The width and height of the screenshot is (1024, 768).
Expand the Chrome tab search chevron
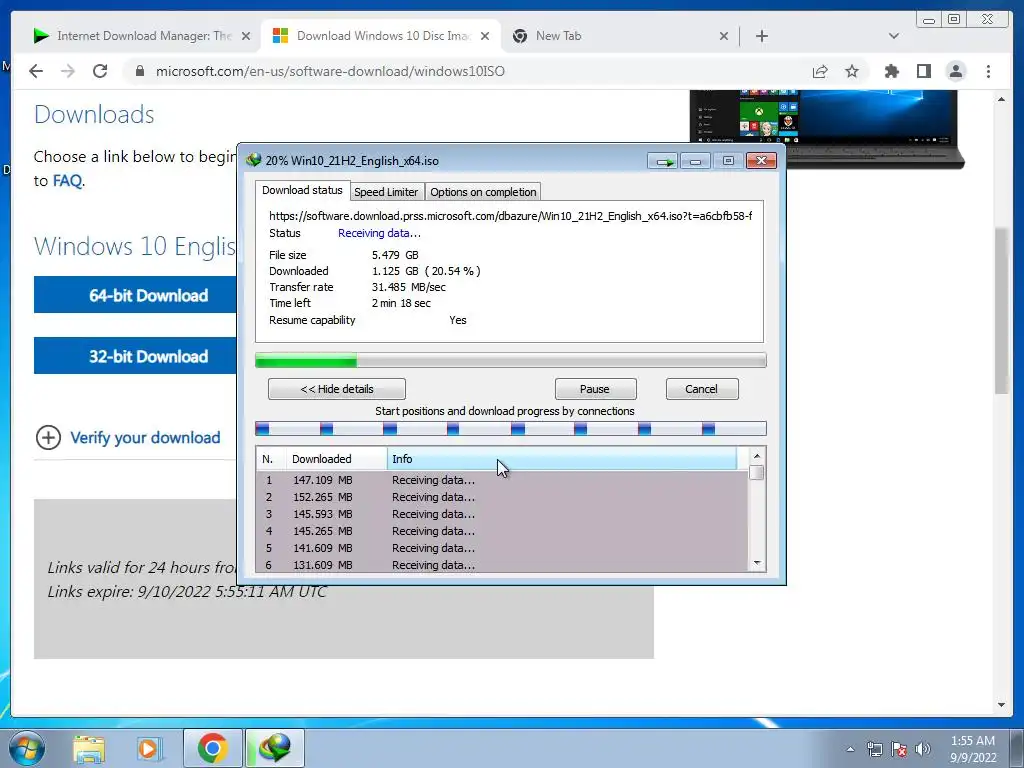(x=894, y=36)
